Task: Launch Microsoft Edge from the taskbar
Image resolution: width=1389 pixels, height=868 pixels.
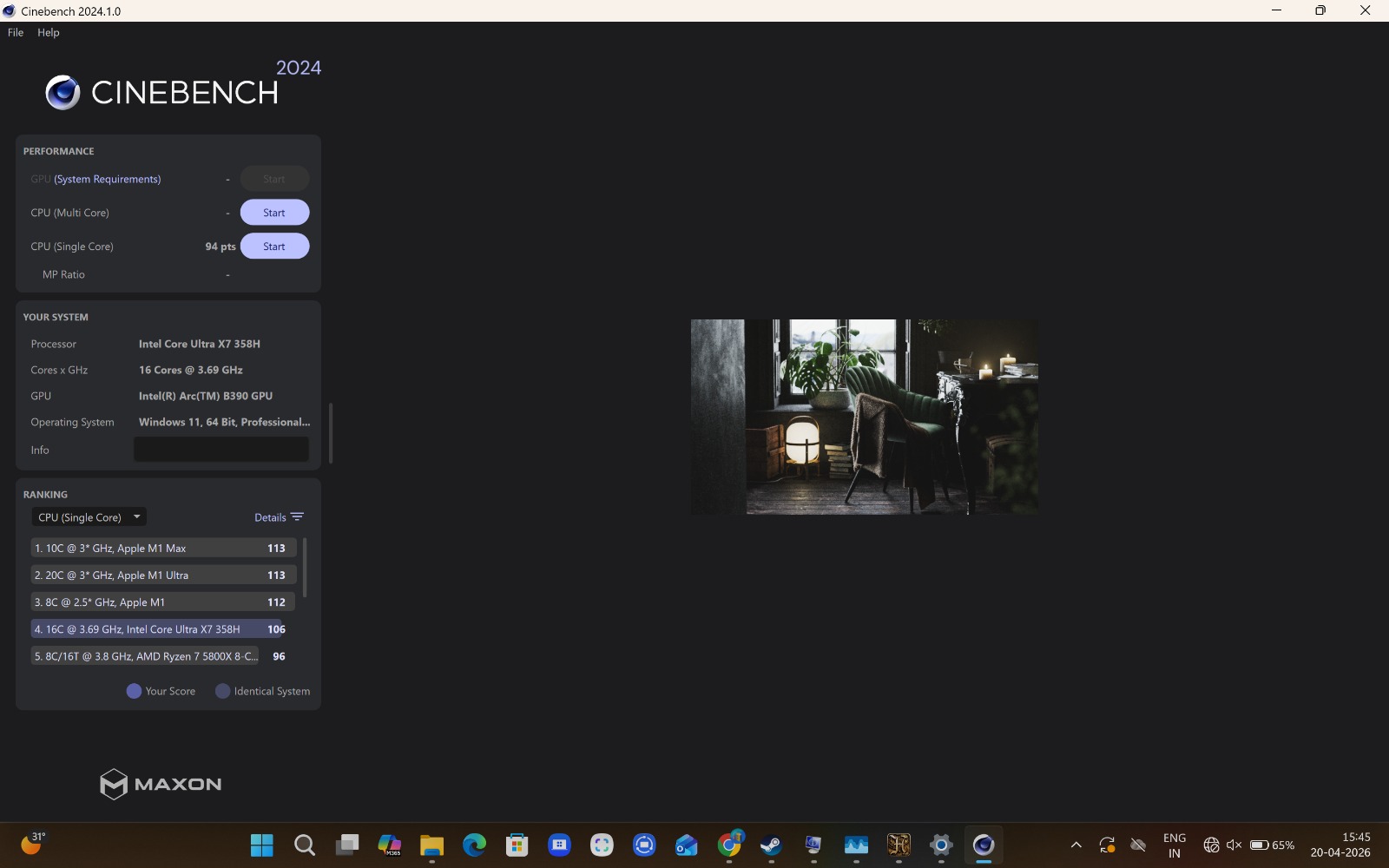Action: [474, 845]
